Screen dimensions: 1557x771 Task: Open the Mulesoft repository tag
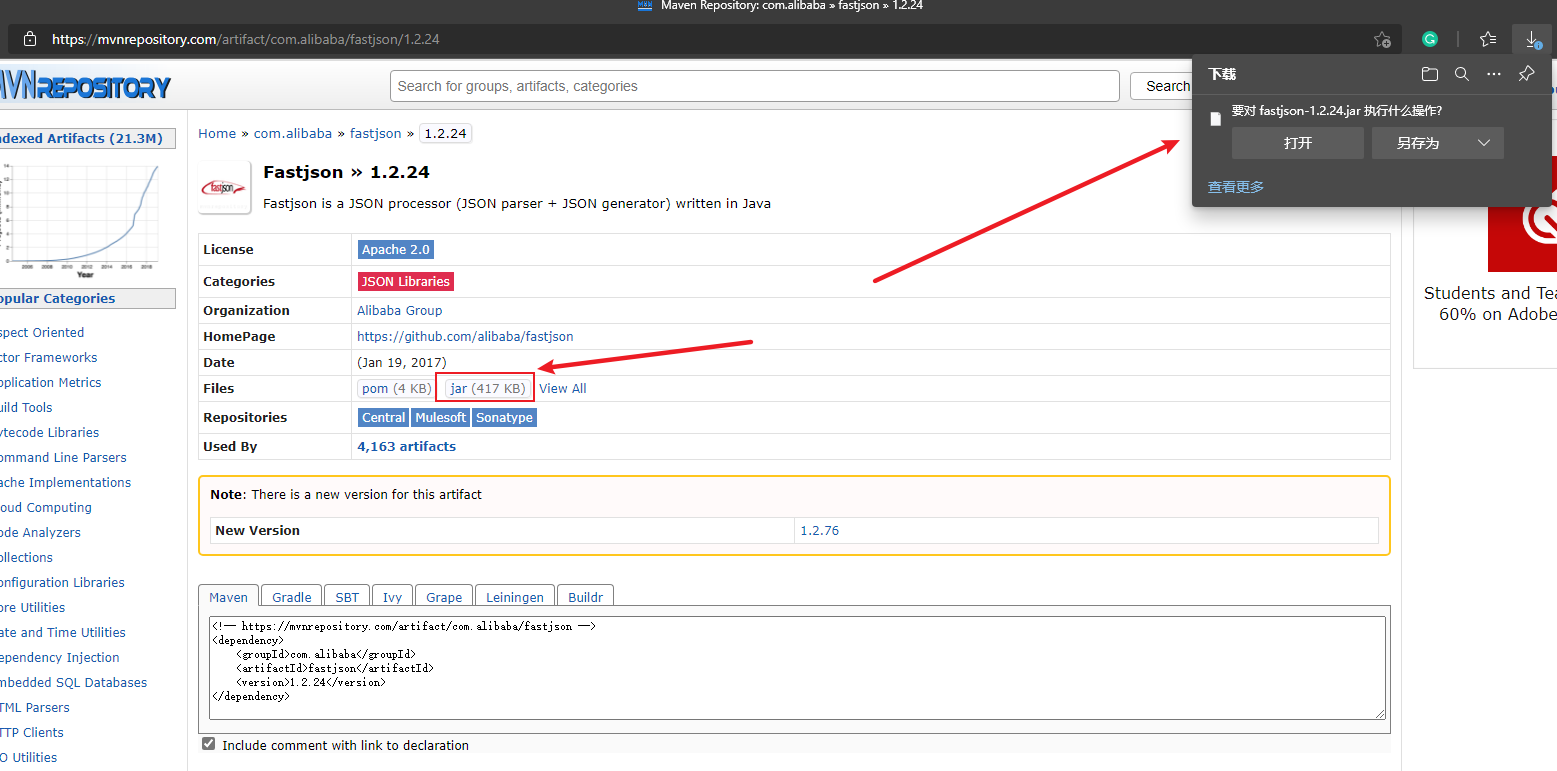pos(441,418)
